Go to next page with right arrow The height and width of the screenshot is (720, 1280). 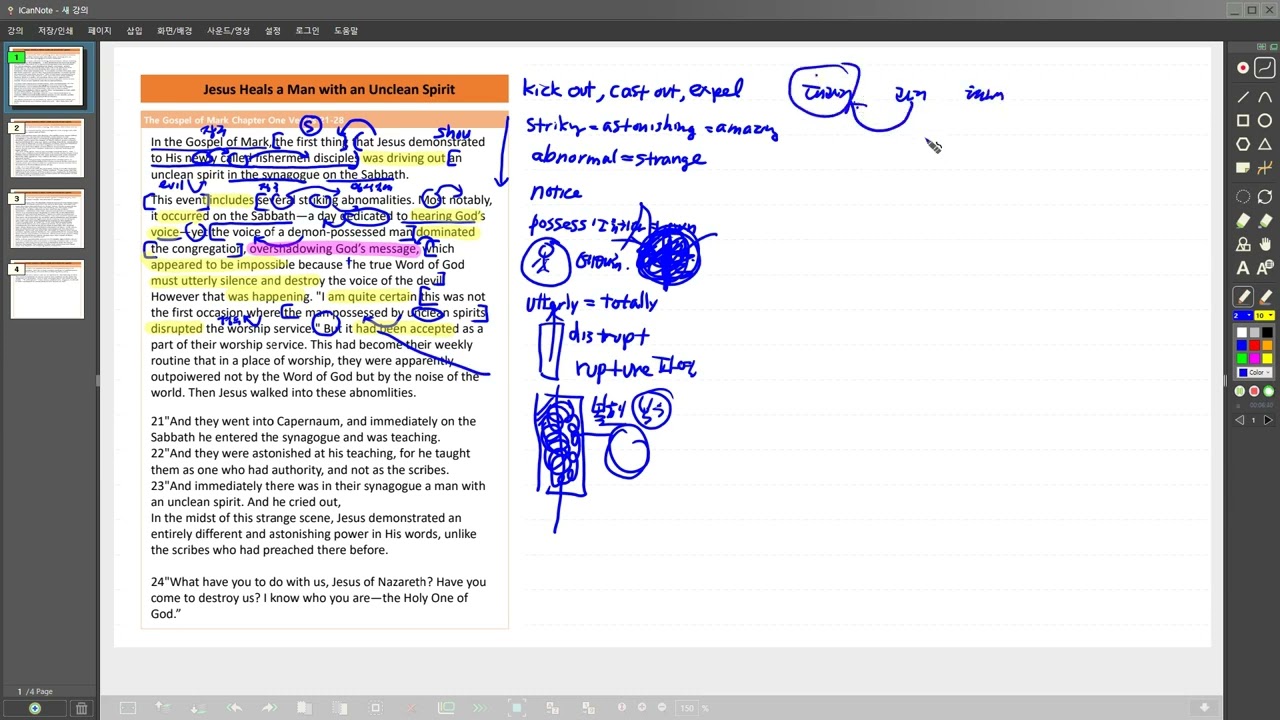1267,420
